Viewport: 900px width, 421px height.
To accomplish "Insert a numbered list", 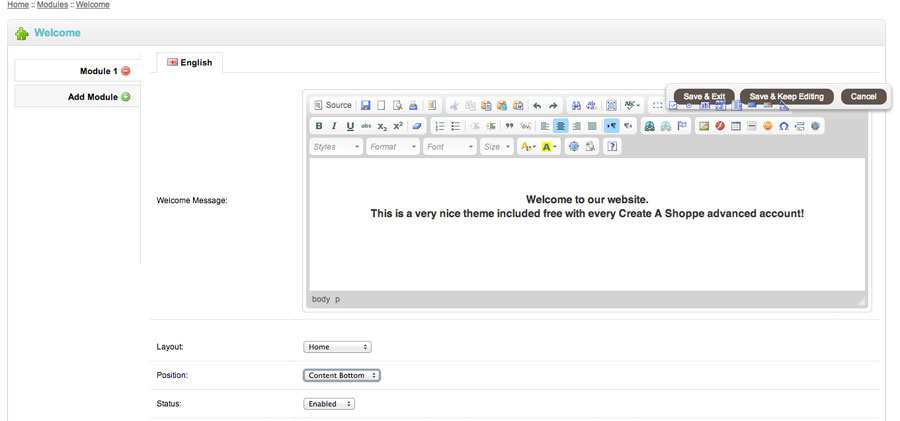I will tap(440, 126).
